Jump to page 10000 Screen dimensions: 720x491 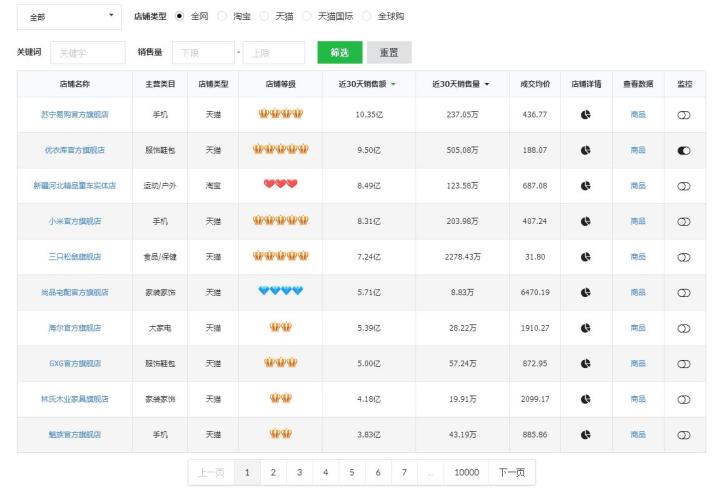tap(466, 472)
